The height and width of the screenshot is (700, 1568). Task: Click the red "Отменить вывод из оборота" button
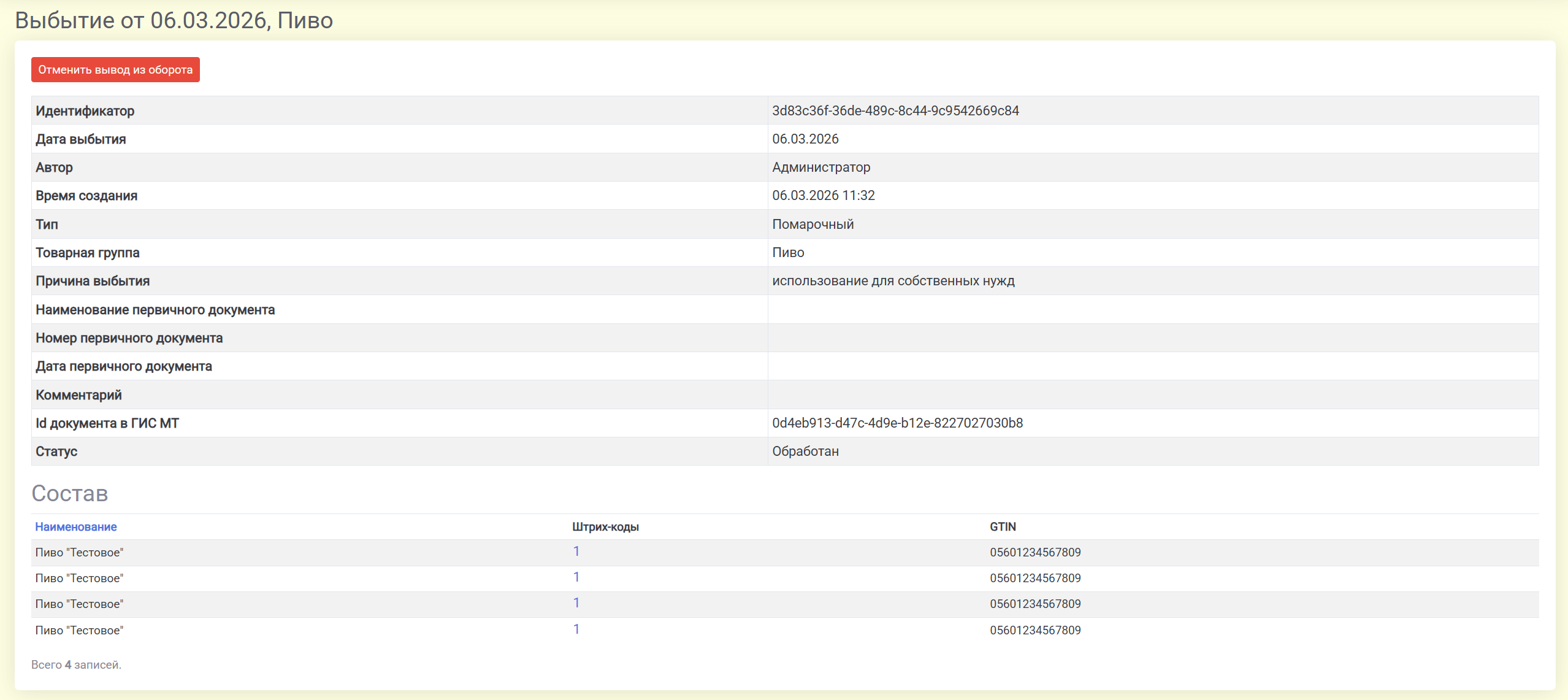click(115, 70)
